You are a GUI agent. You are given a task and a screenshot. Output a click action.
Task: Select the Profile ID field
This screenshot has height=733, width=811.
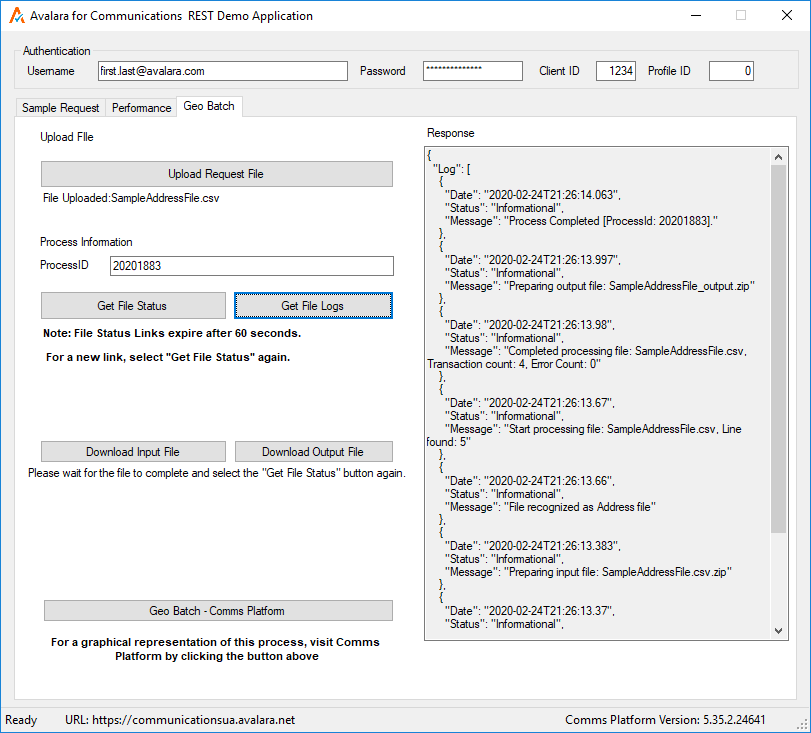click(731, 71)
